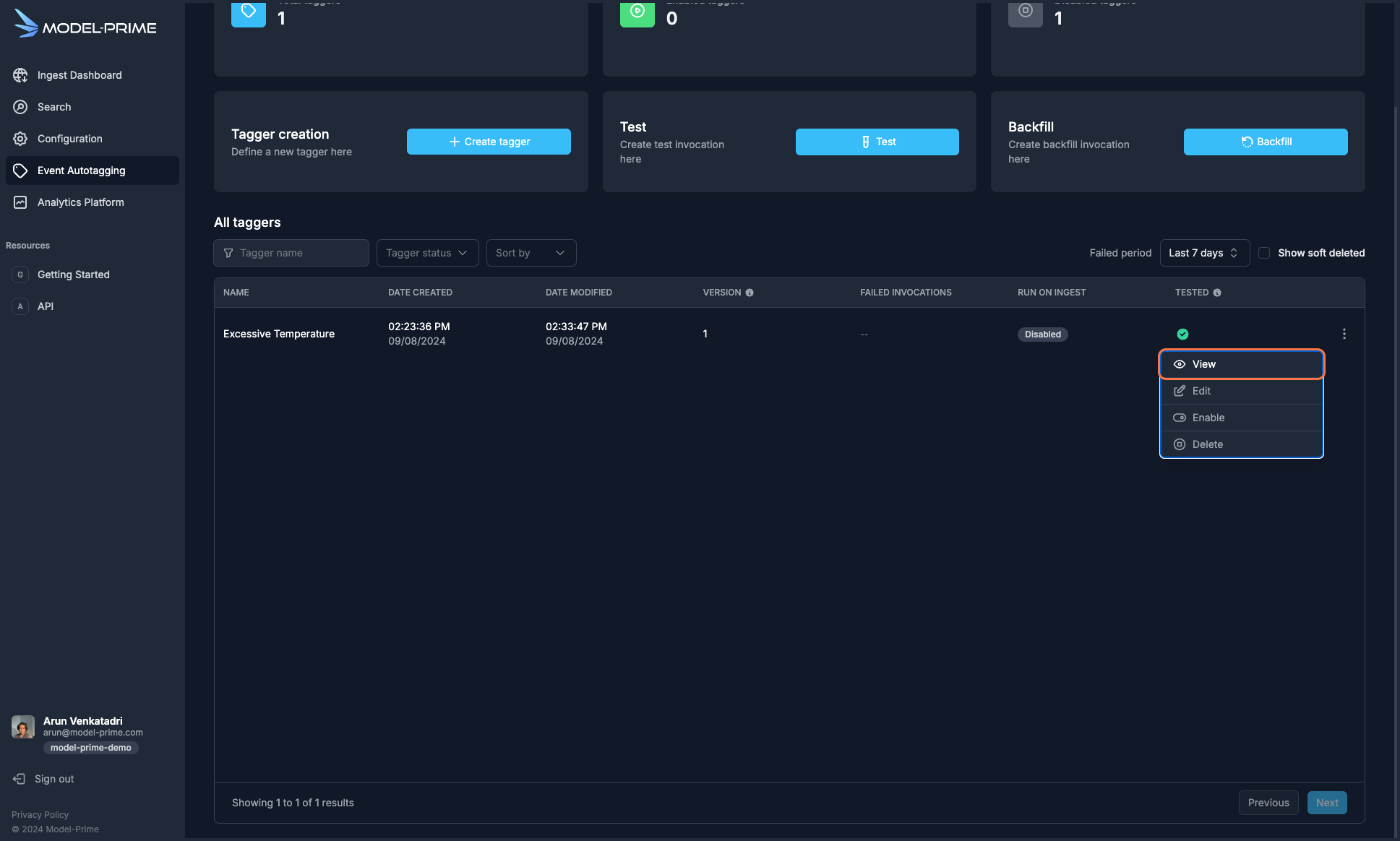This screenshot has width=1400, height=841.
Task: Click the Previous pagination button
Action: (1268, 803)
